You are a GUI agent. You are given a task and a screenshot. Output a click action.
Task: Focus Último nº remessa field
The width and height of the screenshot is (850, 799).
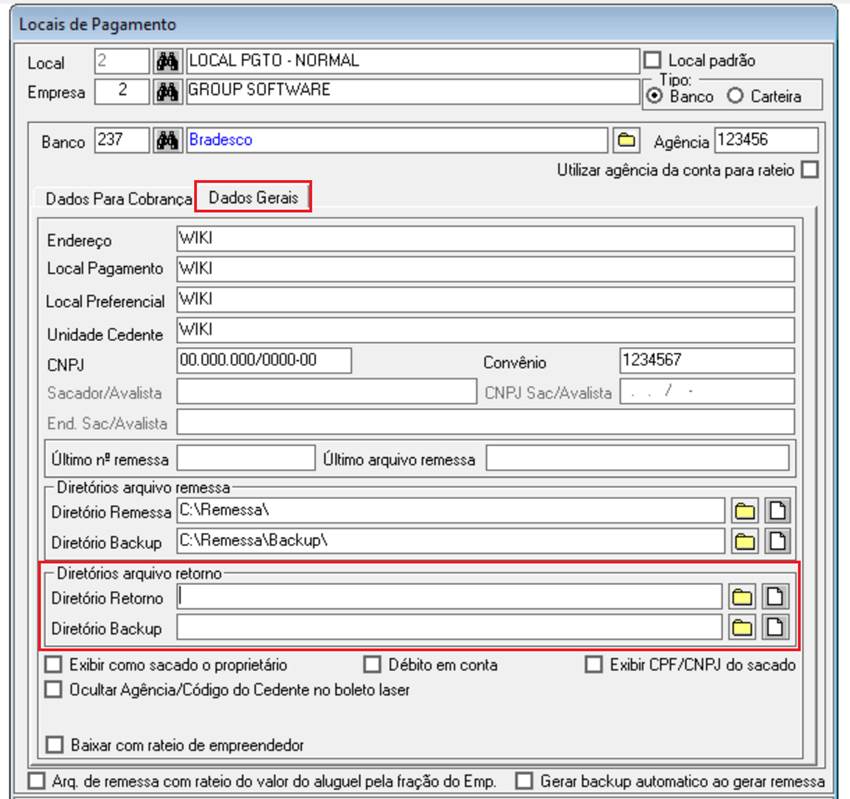[x=246, y=458]
